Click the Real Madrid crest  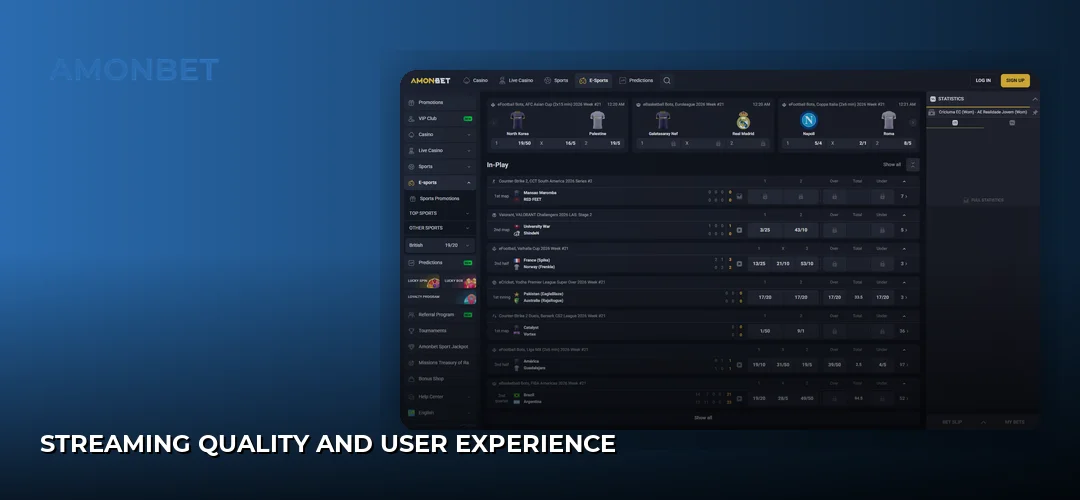click(743, 121)
